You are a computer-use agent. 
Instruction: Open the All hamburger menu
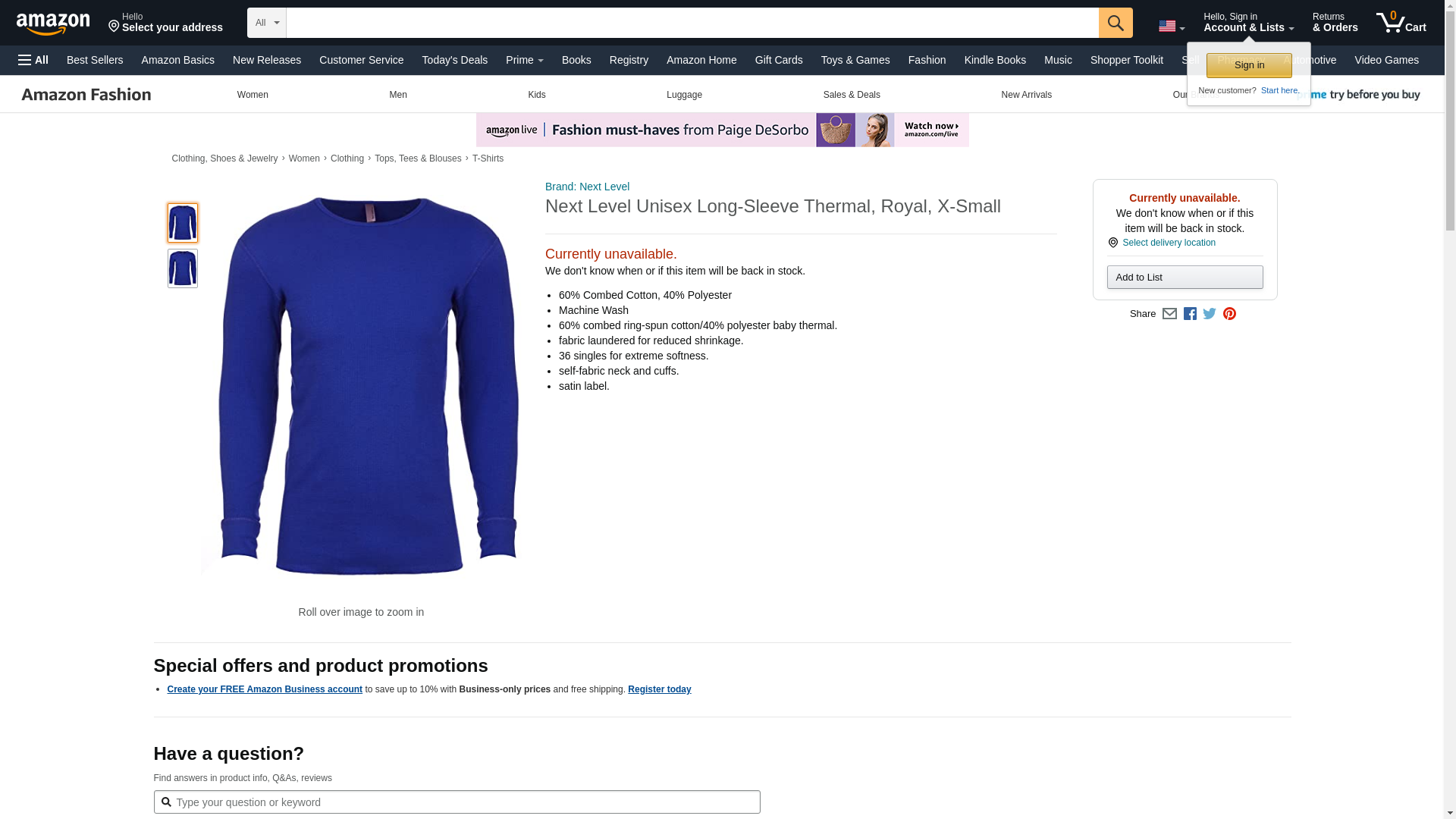click(33, 60)
